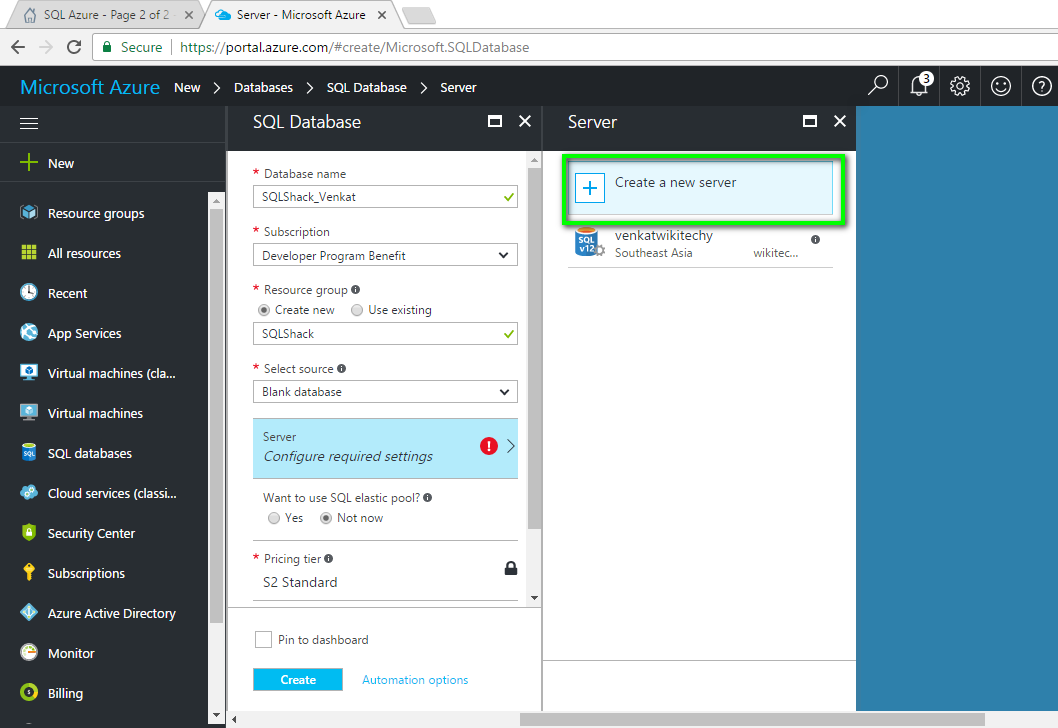Click the feedback smiley icon

click(1001, 86)
